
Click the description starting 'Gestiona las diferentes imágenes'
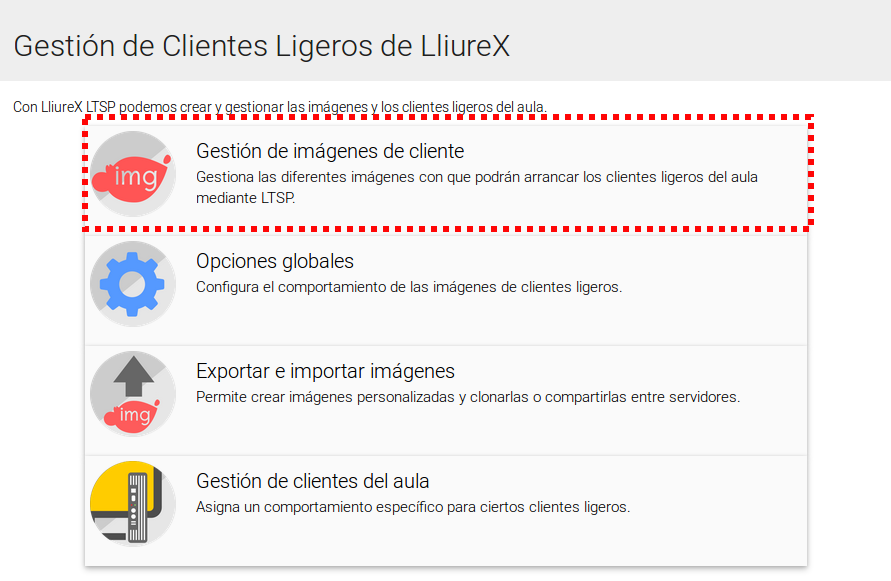point(477,178)
